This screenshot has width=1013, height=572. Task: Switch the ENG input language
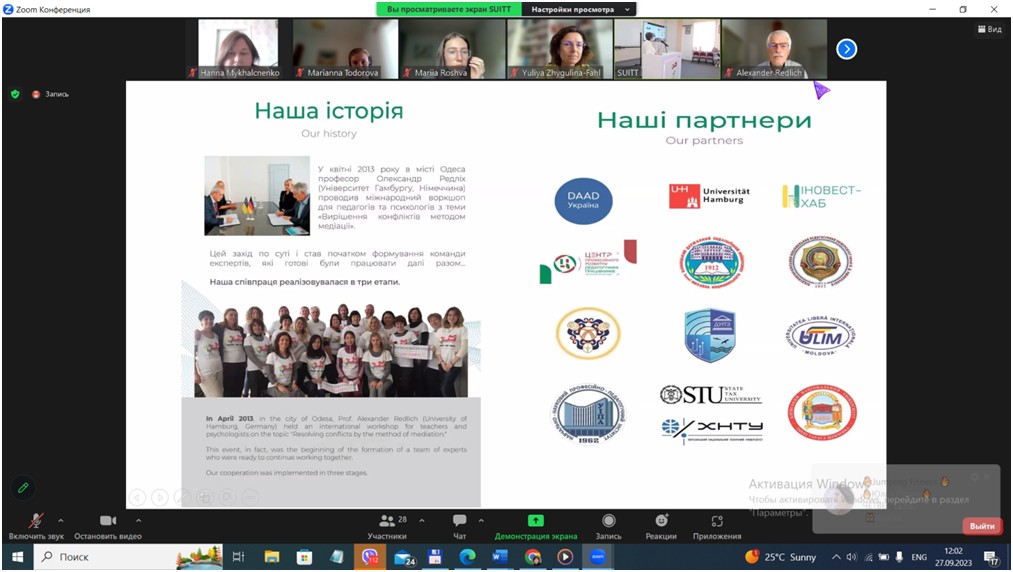919,556
